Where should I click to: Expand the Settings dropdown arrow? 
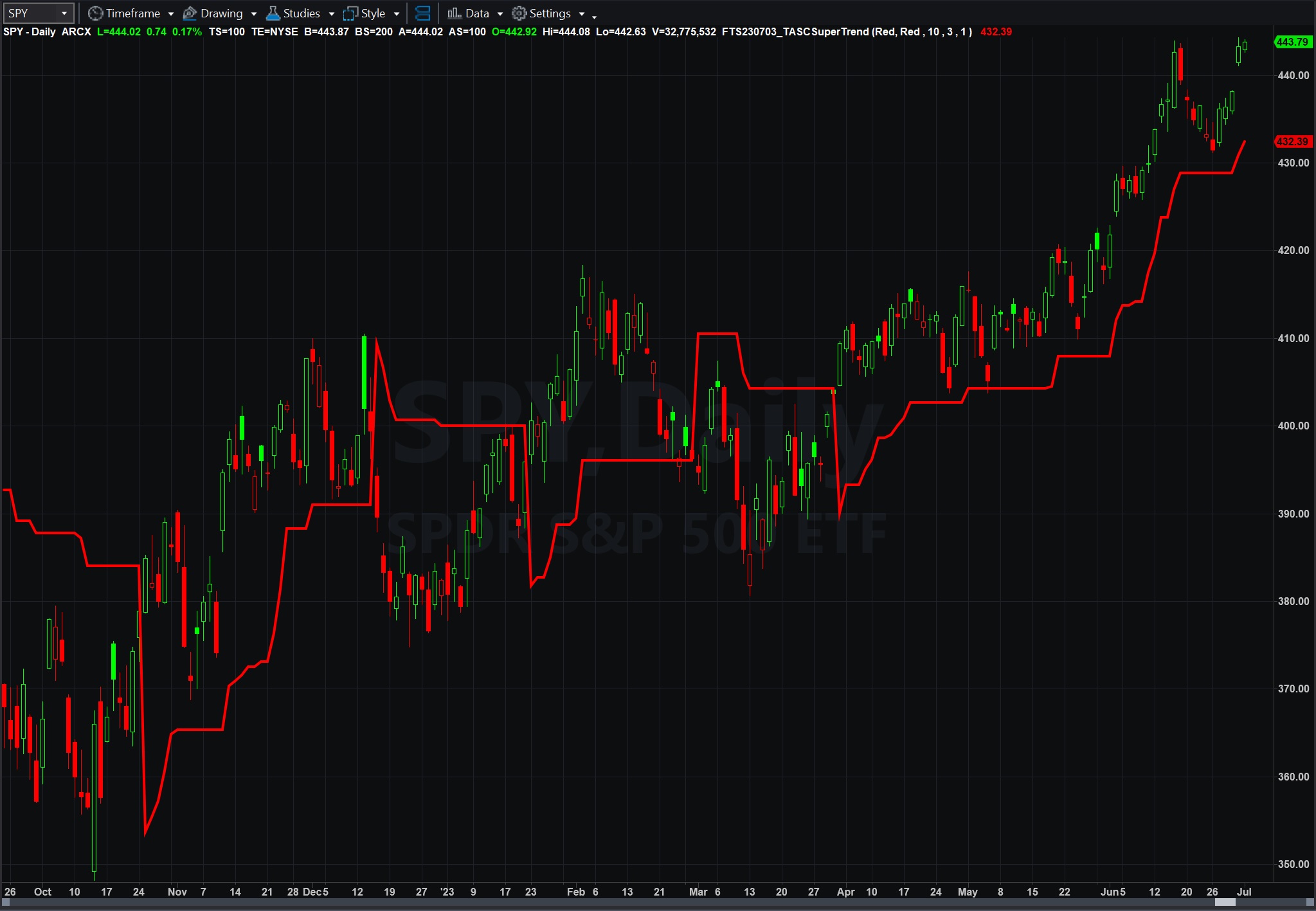coord(582,14)
